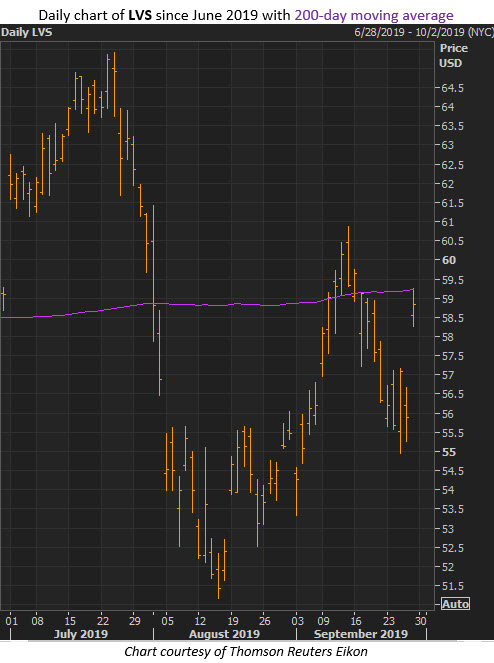
Task: Click the 'Daily LVS' chart label
Action: click(x=27, y=33)
